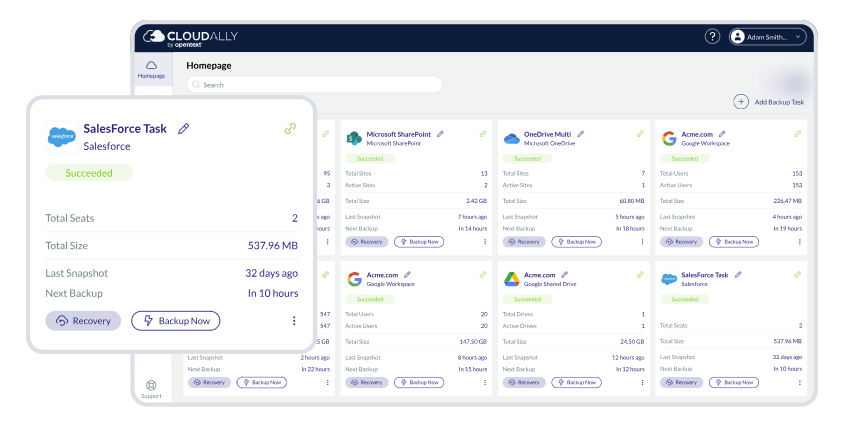Screen dimensions: 844x424
Task: Click the CloudAlly logo in header
Action: pyautogui.click(x=190, y=37)
